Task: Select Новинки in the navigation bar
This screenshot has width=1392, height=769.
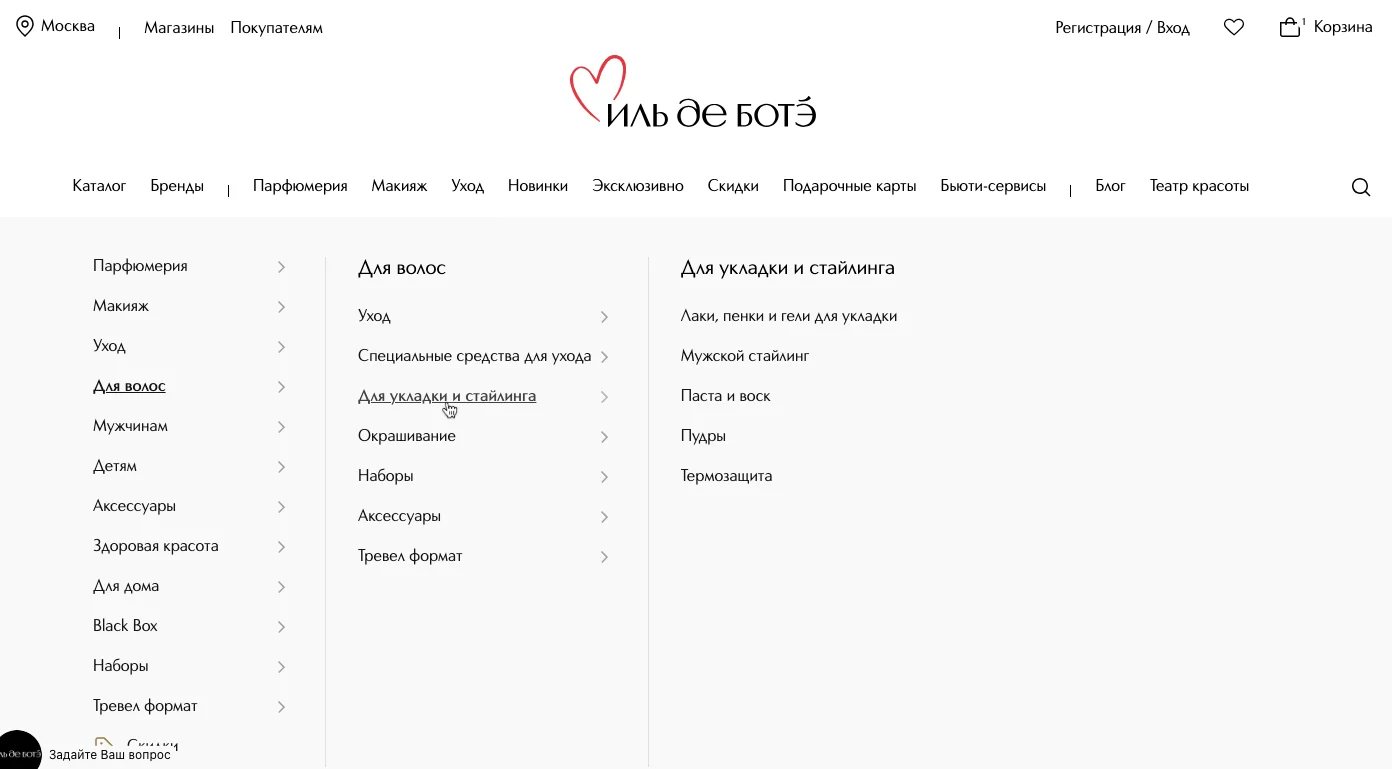Action: (x=537, y=186)
